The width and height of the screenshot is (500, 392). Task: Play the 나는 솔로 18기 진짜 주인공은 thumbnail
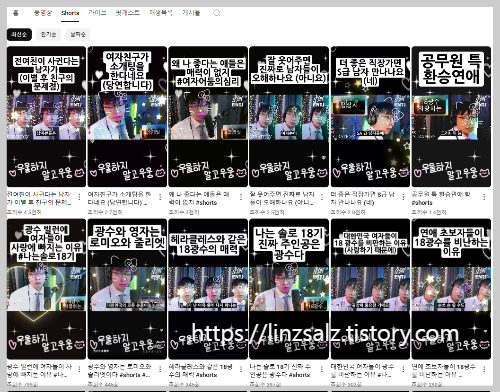289,289
